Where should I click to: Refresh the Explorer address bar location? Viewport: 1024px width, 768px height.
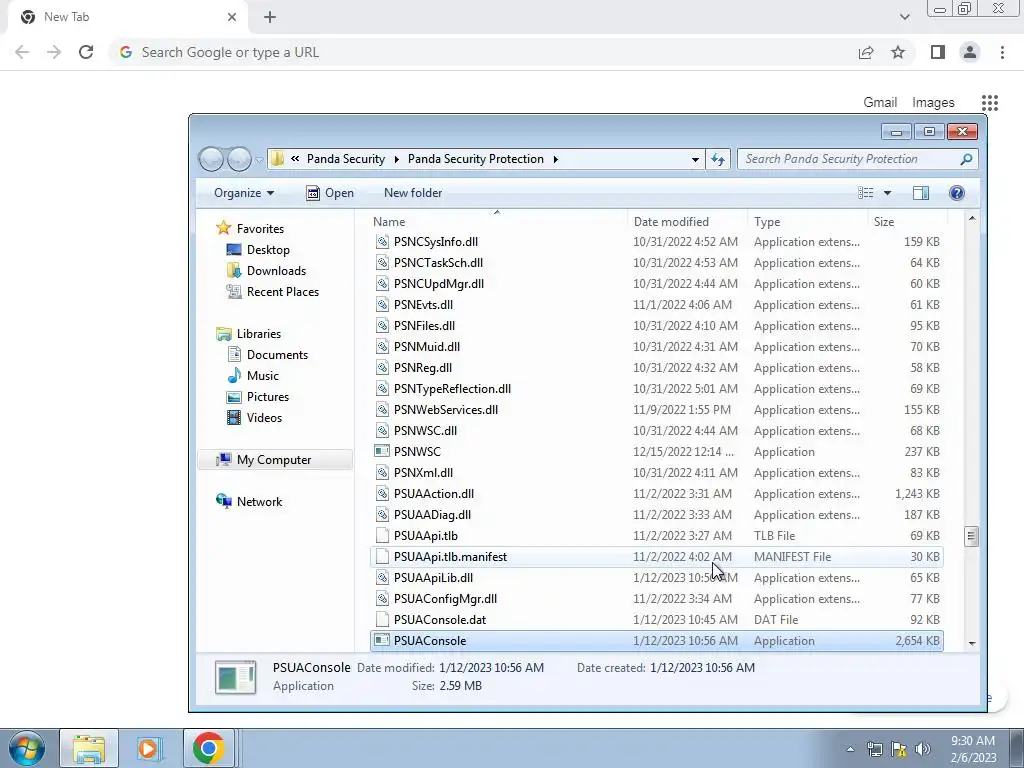point(718,159)
